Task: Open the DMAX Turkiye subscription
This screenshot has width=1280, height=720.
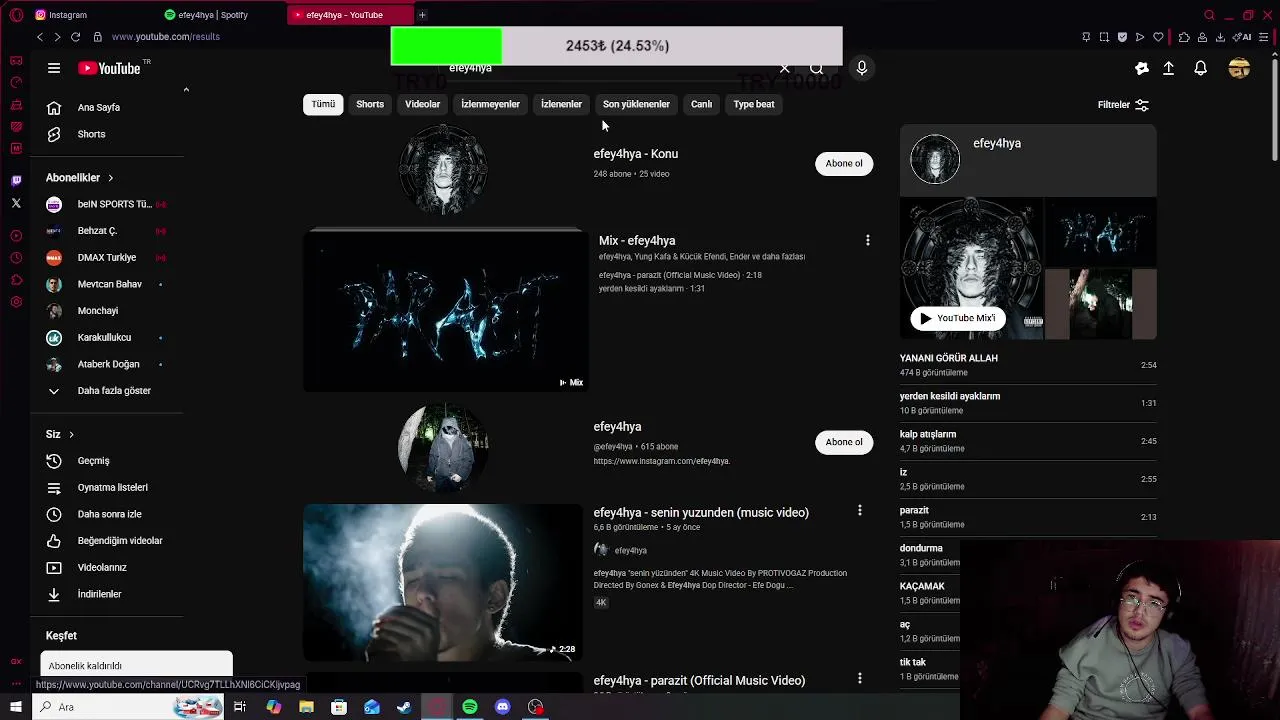Action: point(106,257)
